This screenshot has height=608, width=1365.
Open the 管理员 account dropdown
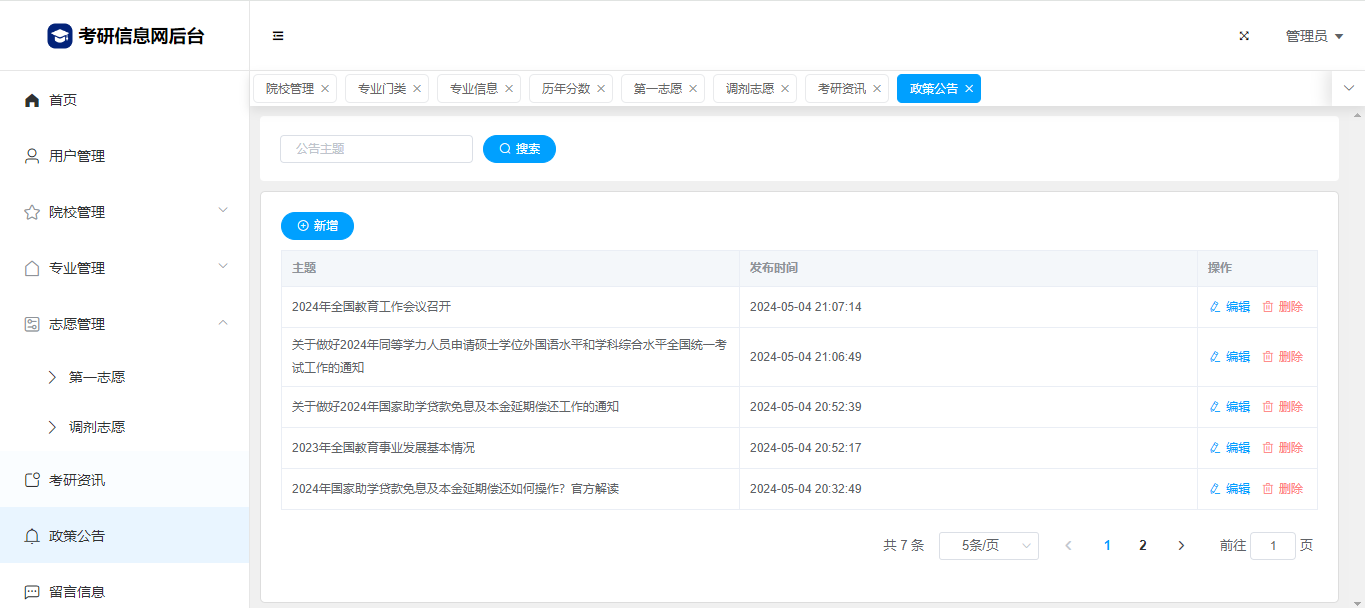coord(1314,36)
